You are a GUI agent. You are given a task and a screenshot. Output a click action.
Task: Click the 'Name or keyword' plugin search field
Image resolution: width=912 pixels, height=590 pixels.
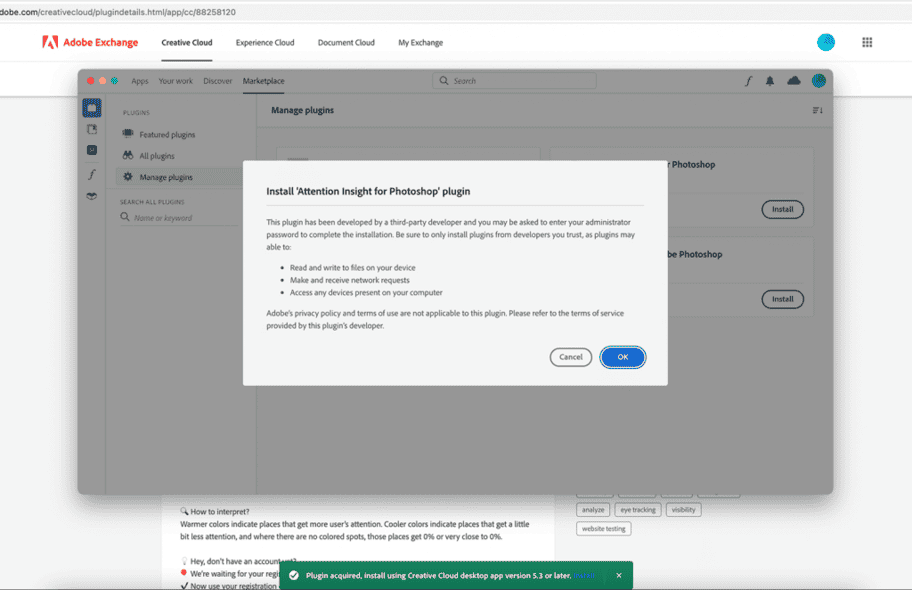pos(179,218)
